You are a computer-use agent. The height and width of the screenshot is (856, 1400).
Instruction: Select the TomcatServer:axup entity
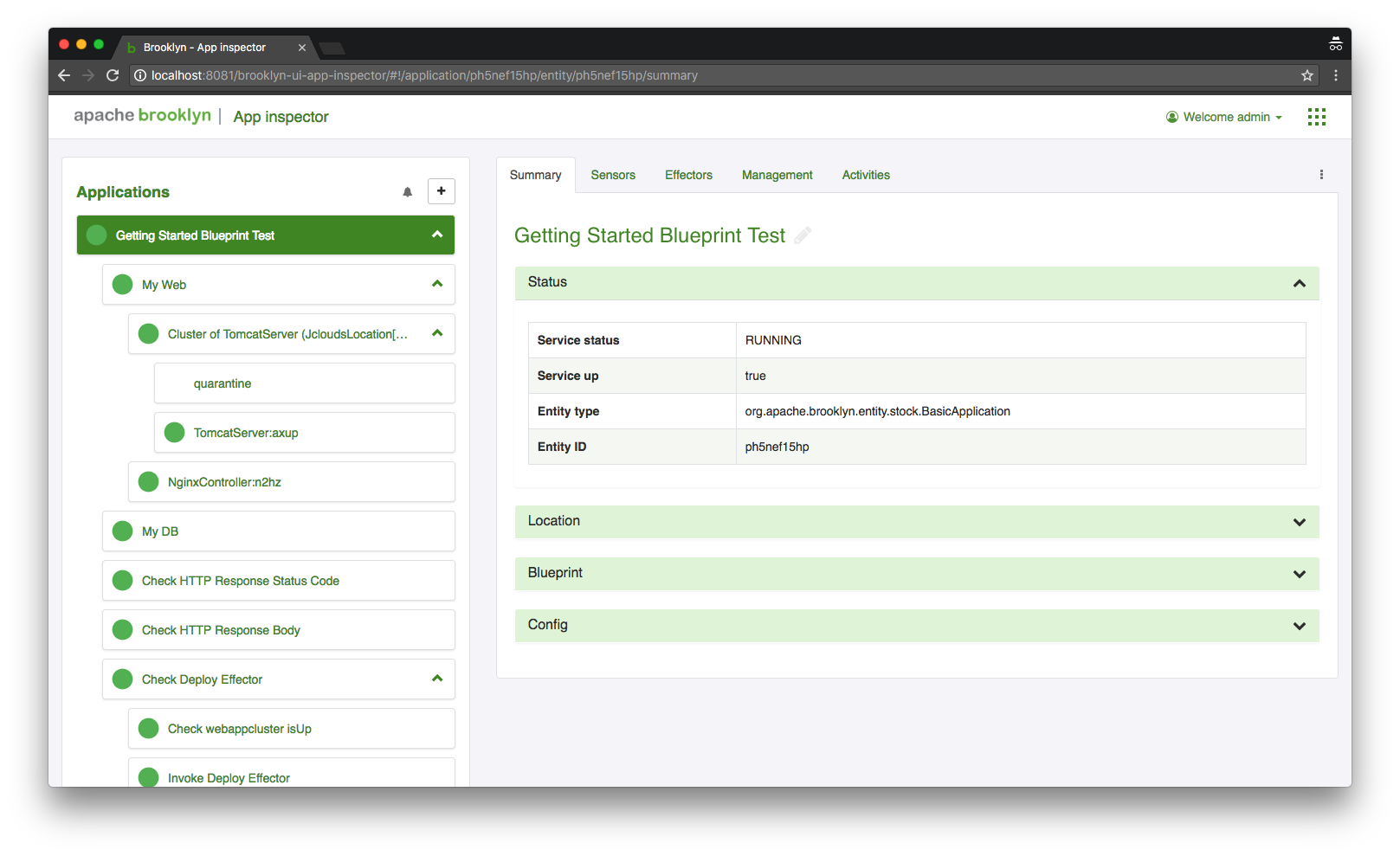[246, 433]
